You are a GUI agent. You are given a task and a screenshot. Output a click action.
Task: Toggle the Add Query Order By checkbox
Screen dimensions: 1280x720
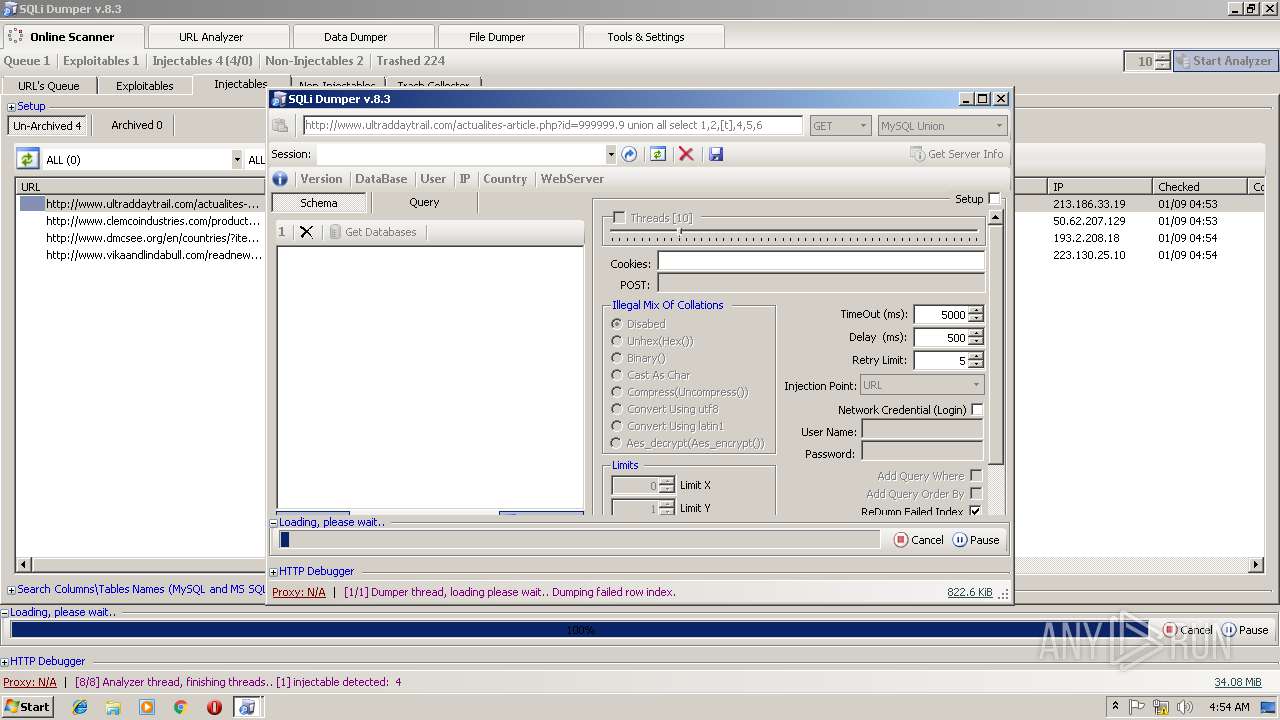(x=976, y=494)
